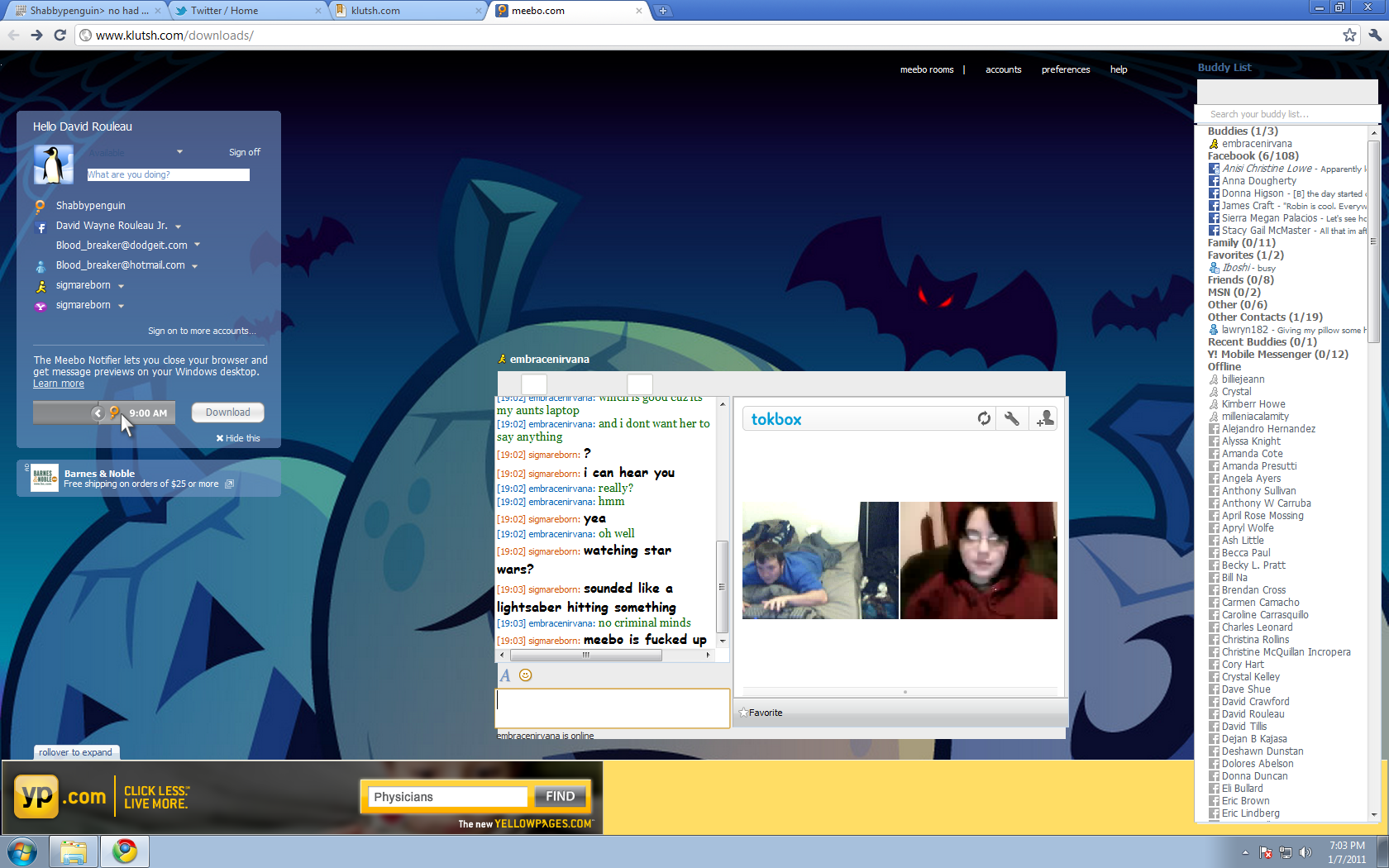The width and height of the screenshot is (1389, 868).
Task: Collapse the Facebook (6/108) buddy group
Action: pos(1253,156)
